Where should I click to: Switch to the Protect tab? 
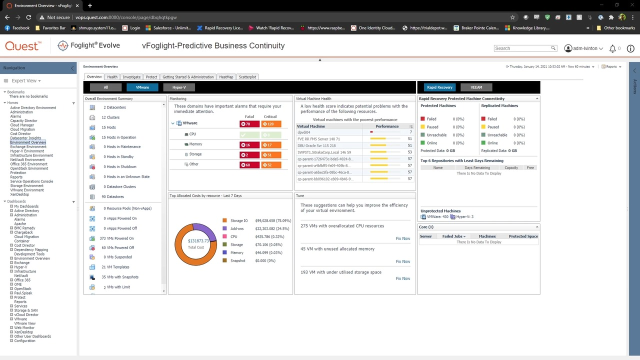click(151, 77)
